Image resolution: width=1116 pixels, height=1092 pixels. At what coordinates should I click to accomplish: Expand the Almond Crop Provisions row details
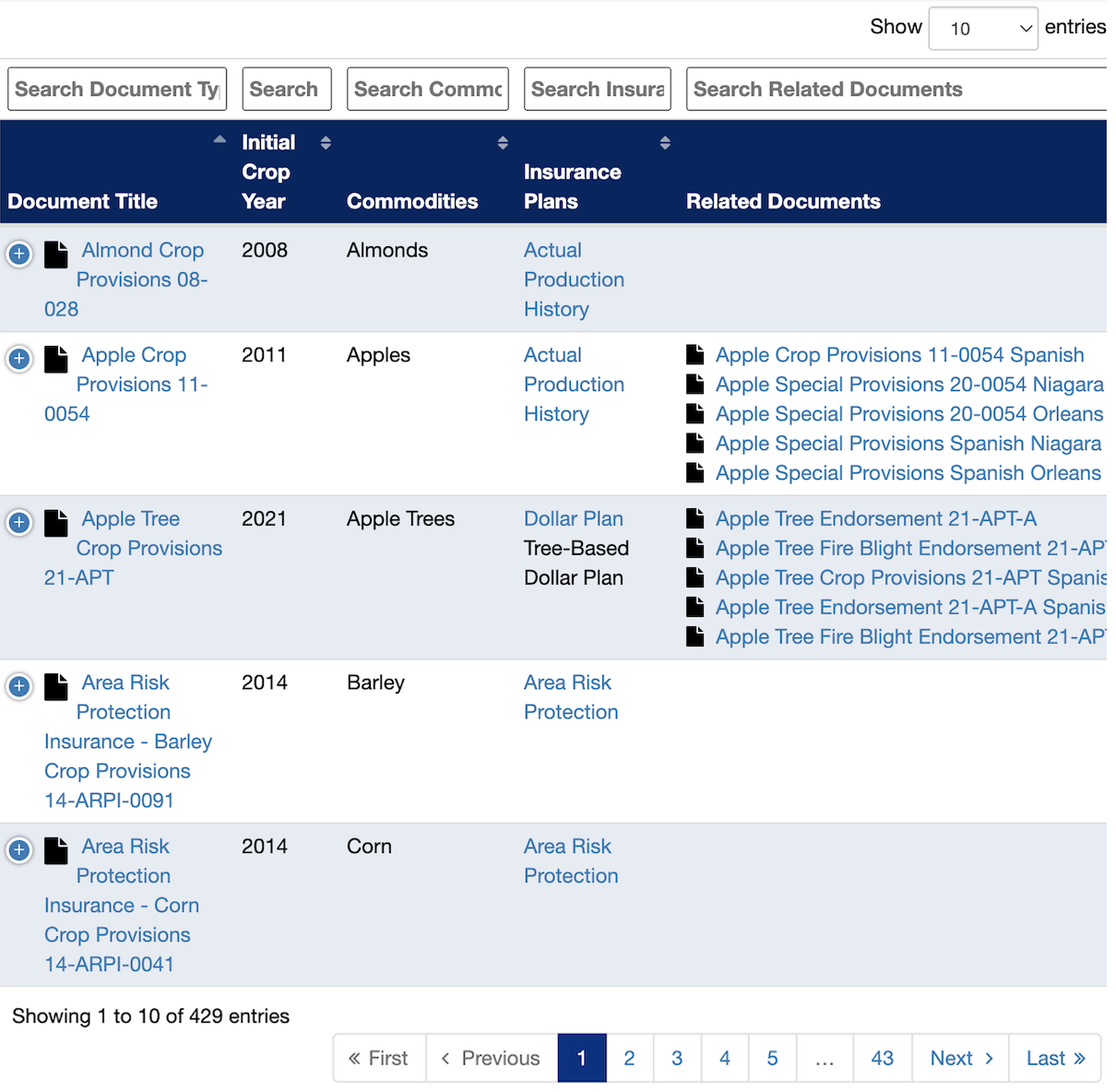pos(19,254)
